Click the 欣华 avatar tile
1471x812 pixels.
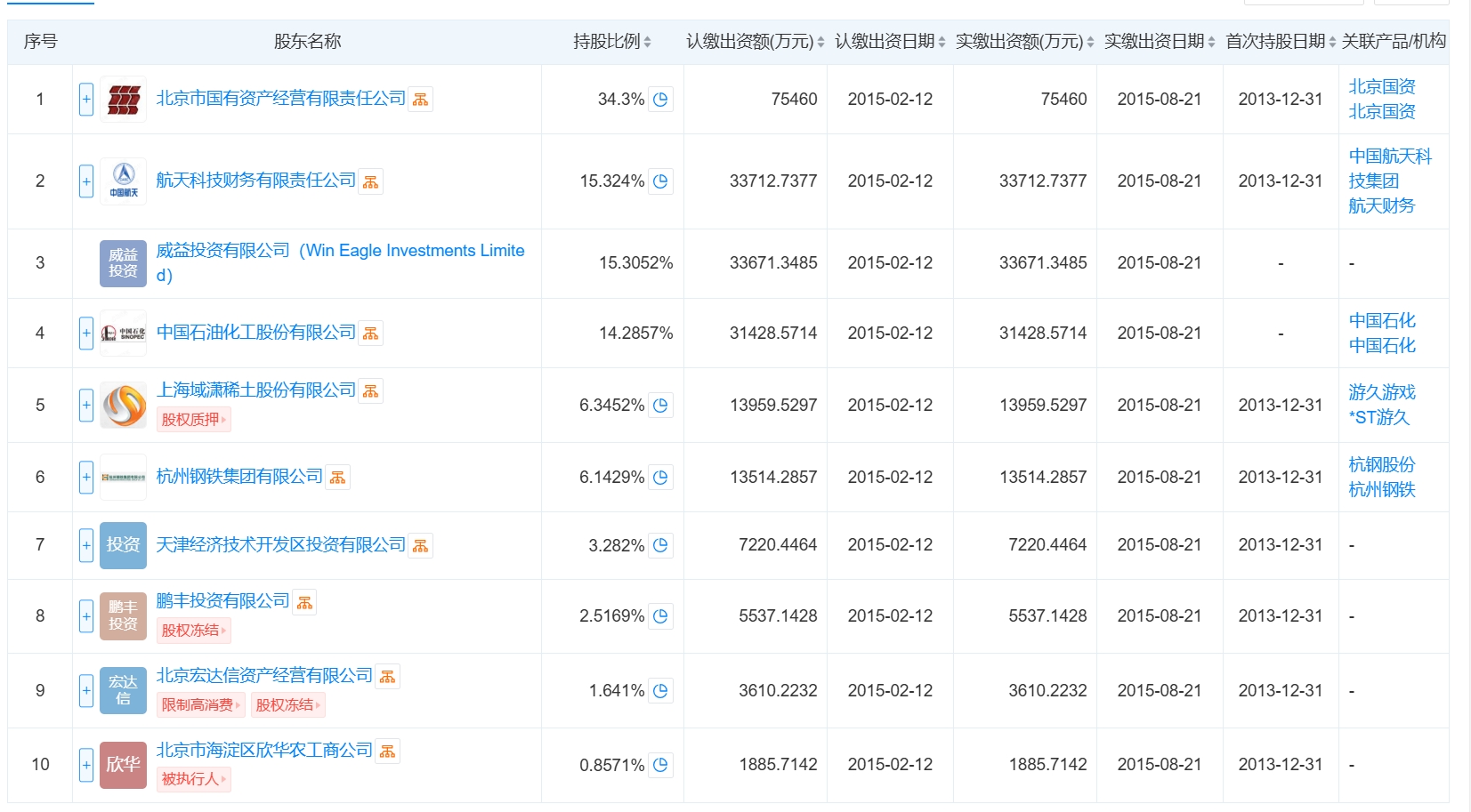(x=123, y=765)
